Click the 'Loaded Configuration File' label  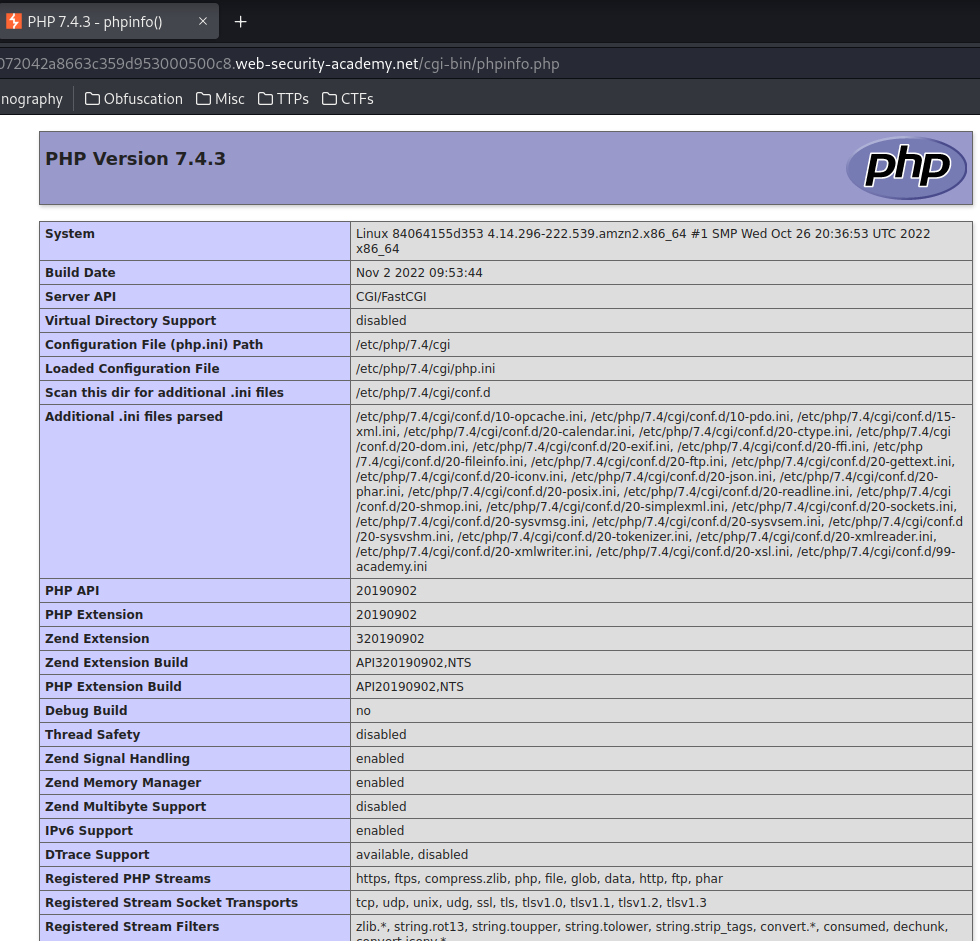[132, 369]
